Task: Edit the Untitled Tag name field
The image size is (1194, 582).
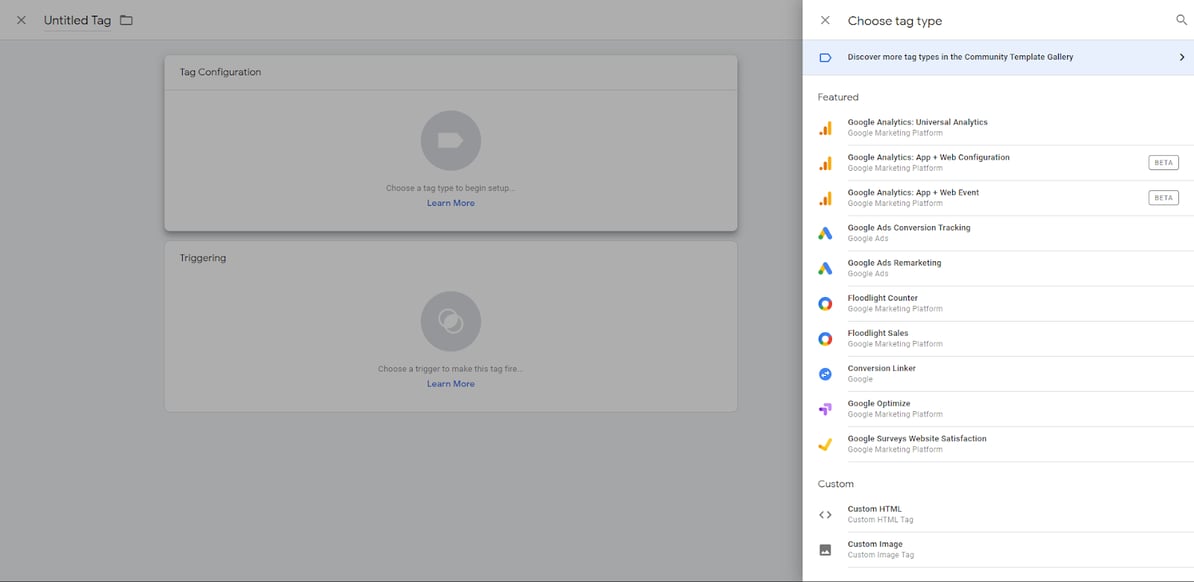Action: point(77,20)
